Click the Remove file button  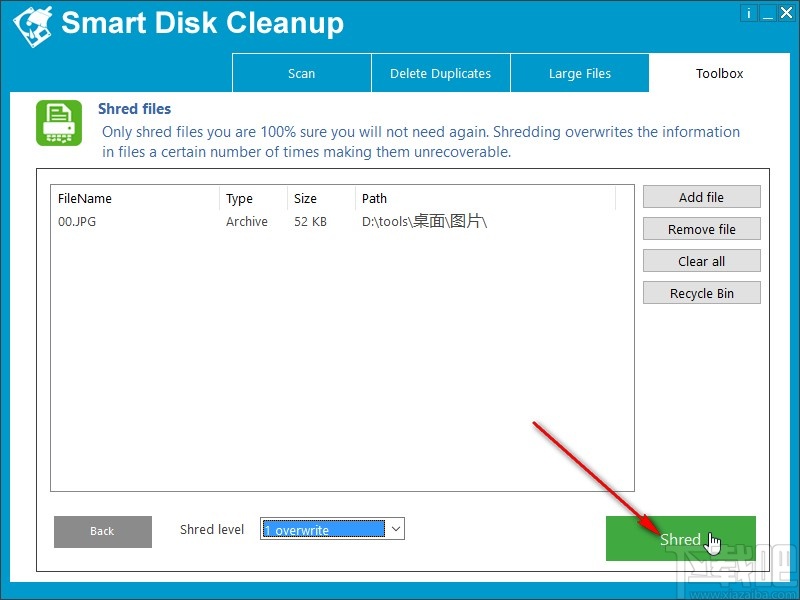(x=702, y=229)
